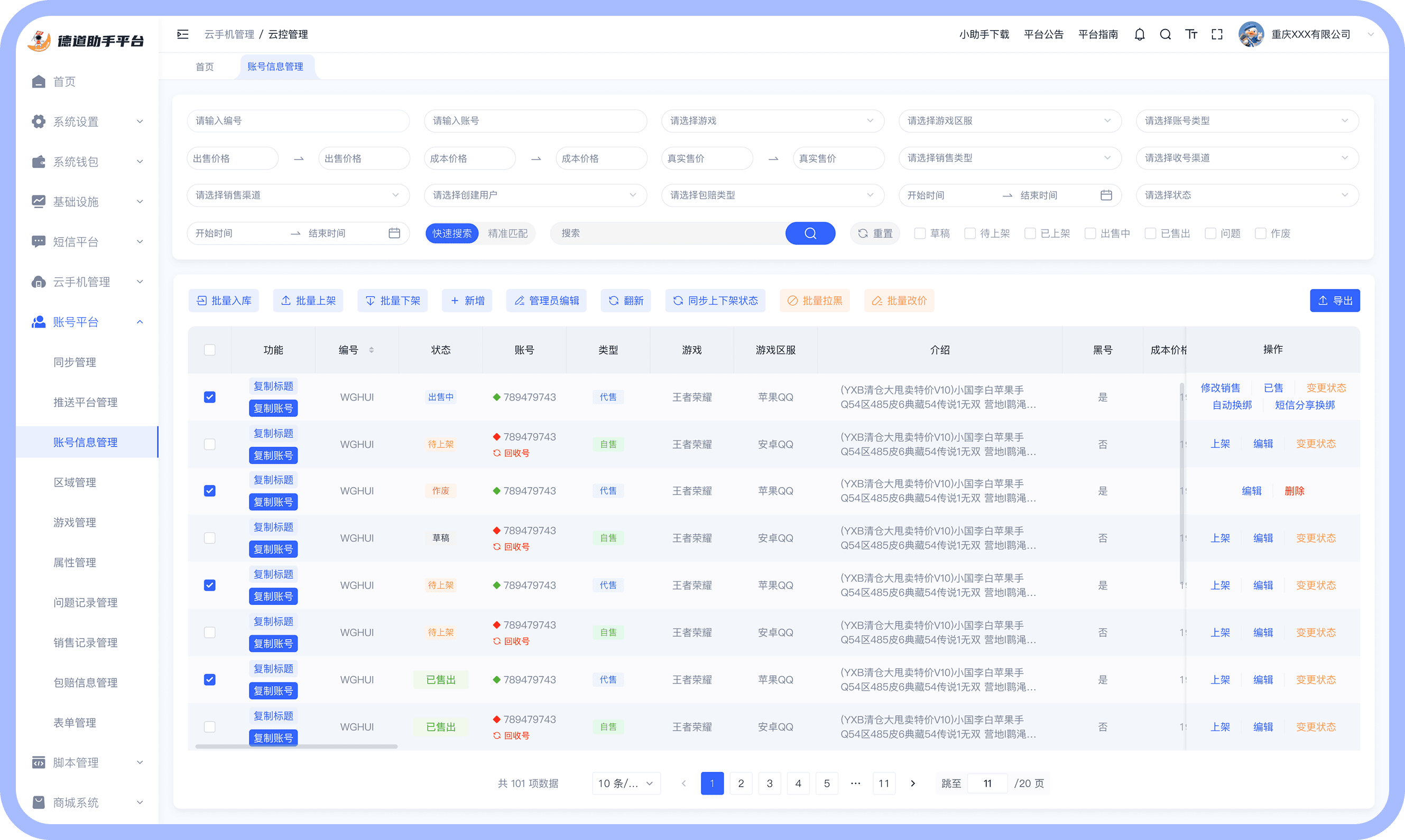Sort the table by 编号 column
The height and width of the screenshot is (840, 1405).
(372, 350)
